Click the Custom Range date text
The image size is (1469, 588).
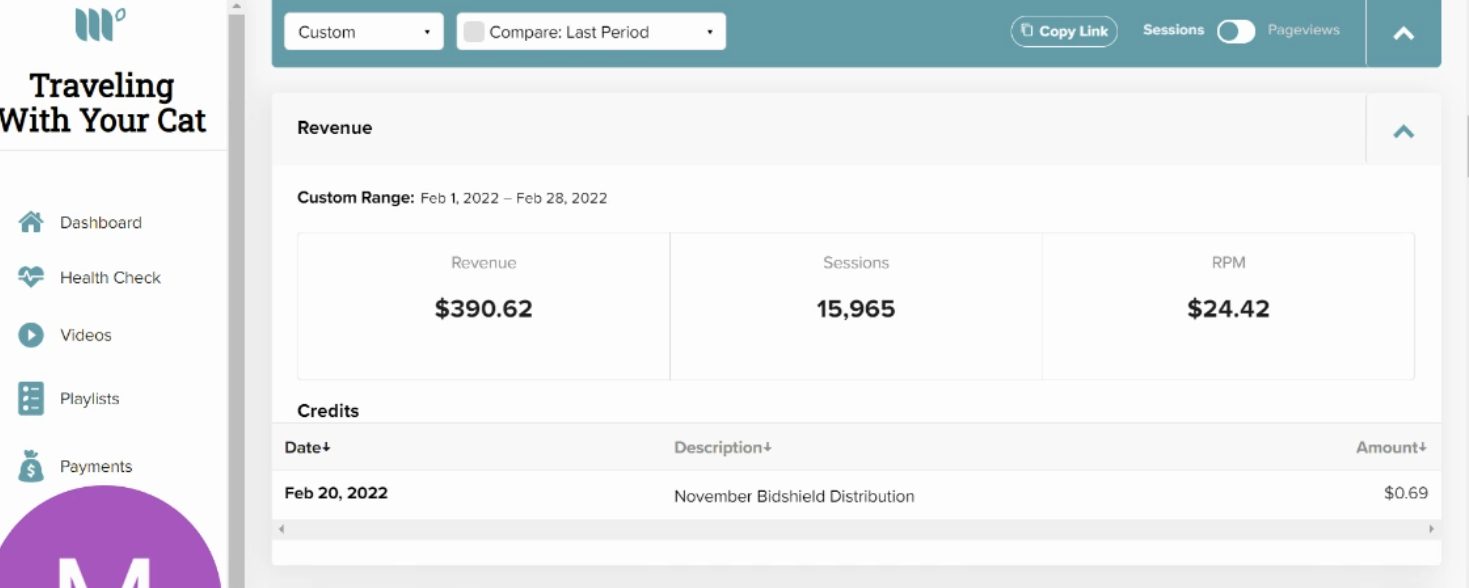pyautogui.click(x=452, y=198)
